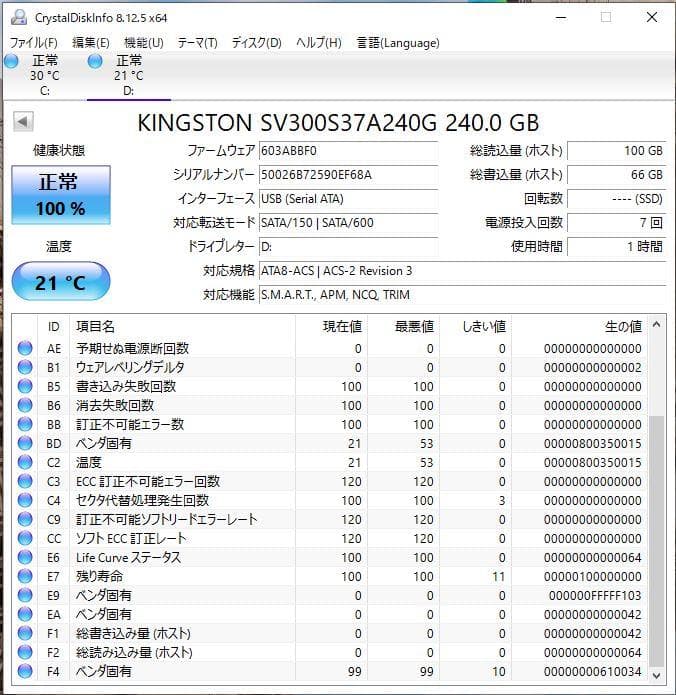Click the 現在値 column header
The width and height of the screenshot is (676, 695).
click(x=331, y=327)
